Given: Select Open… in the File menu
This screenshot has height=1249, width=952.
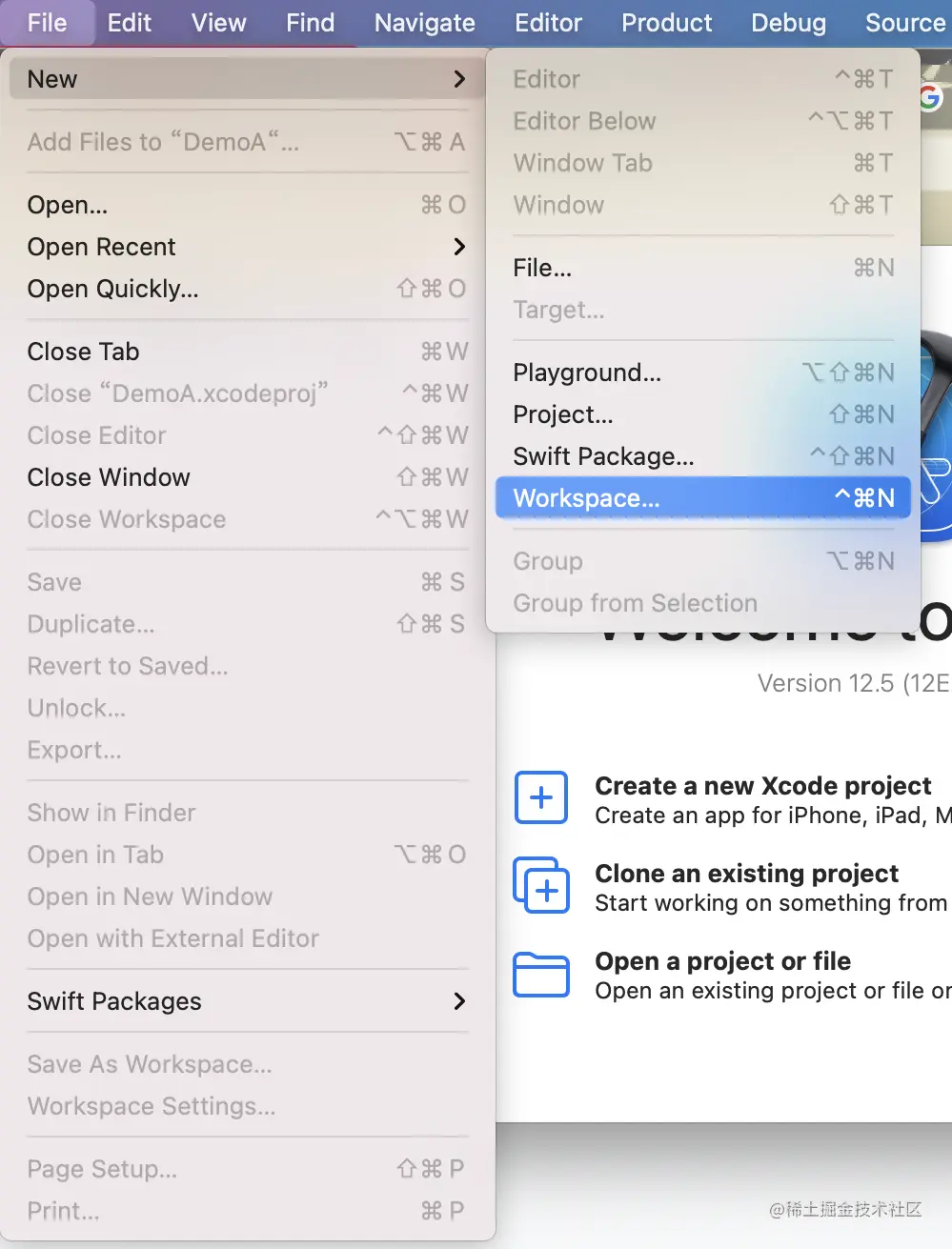Looking at the screenshot, I should point(248,205).
